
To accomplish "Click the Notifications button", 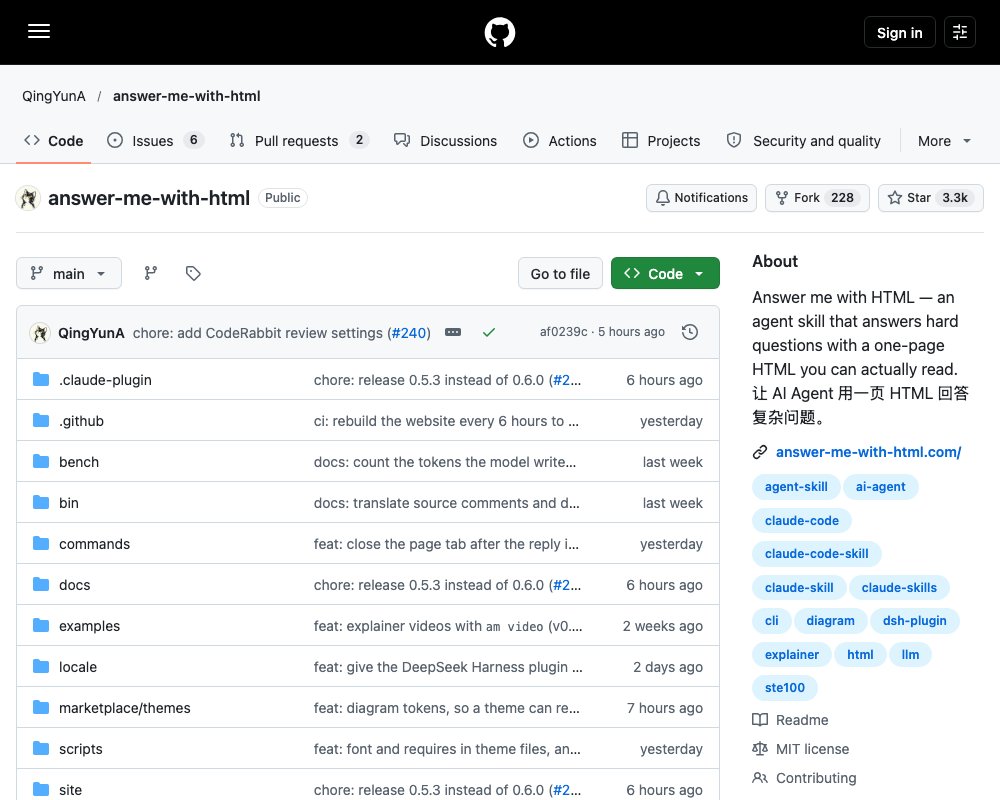I will tap(702, 198).
